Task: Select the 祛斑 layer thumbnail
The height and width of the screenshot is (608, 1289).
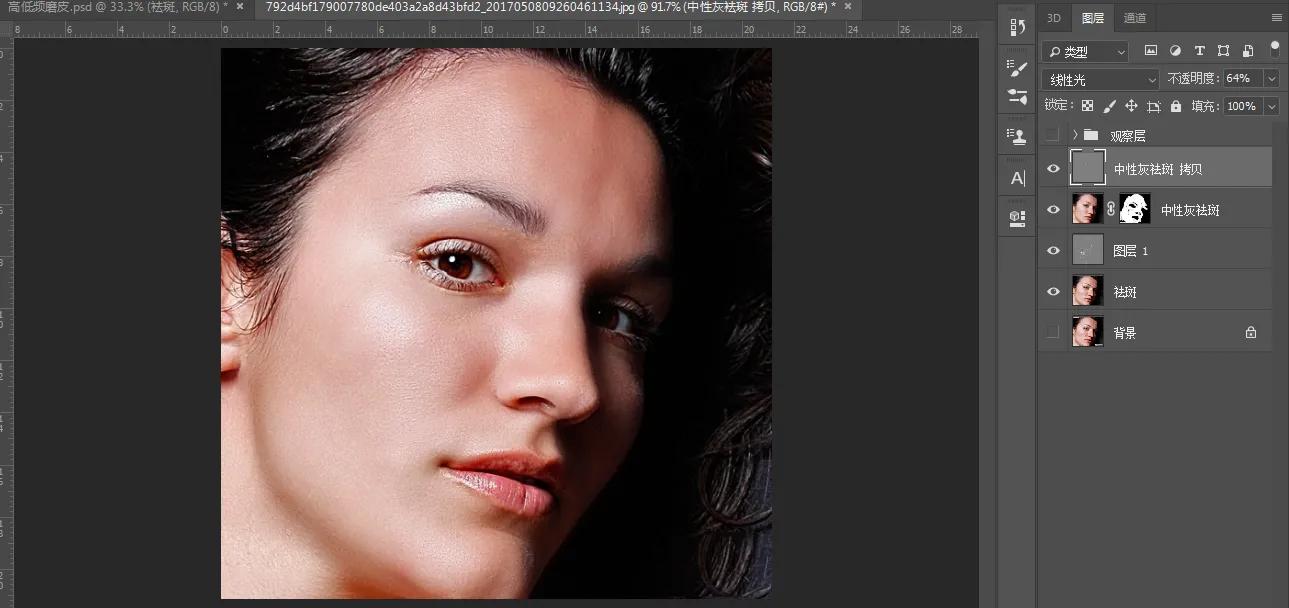Action: [x=1087, y=292]
